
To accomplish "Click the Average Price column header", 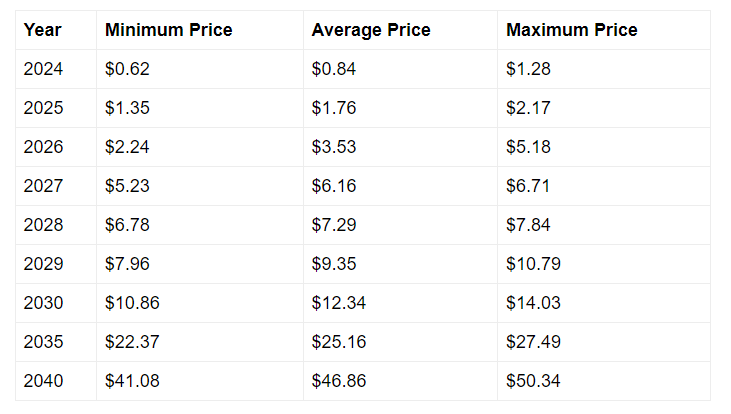I will point(371,30).
